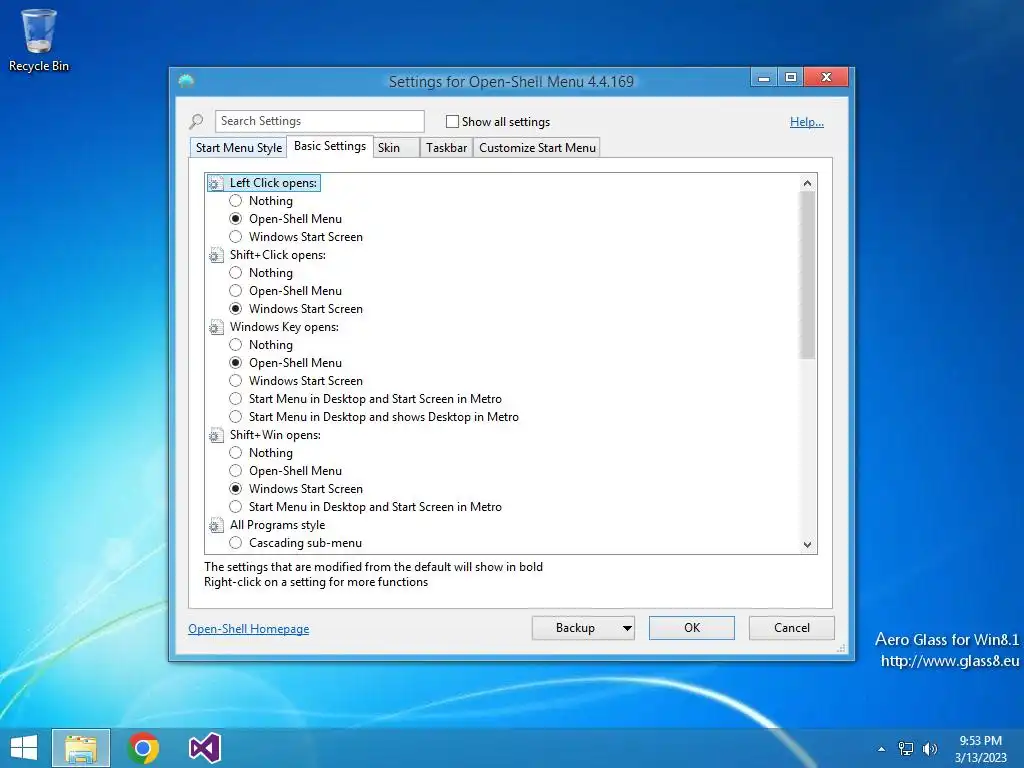Click the settings list scrollbar thumb

[x=807, y=275]
